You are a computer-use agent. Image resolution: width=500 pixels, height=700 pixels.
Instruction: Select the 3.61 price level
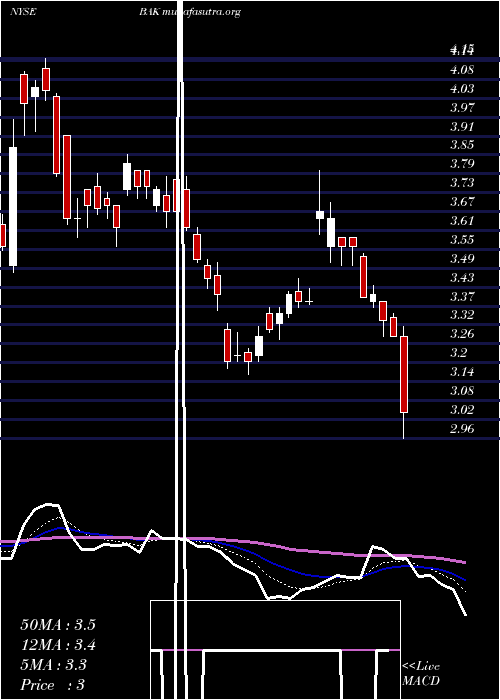point(462,221)
